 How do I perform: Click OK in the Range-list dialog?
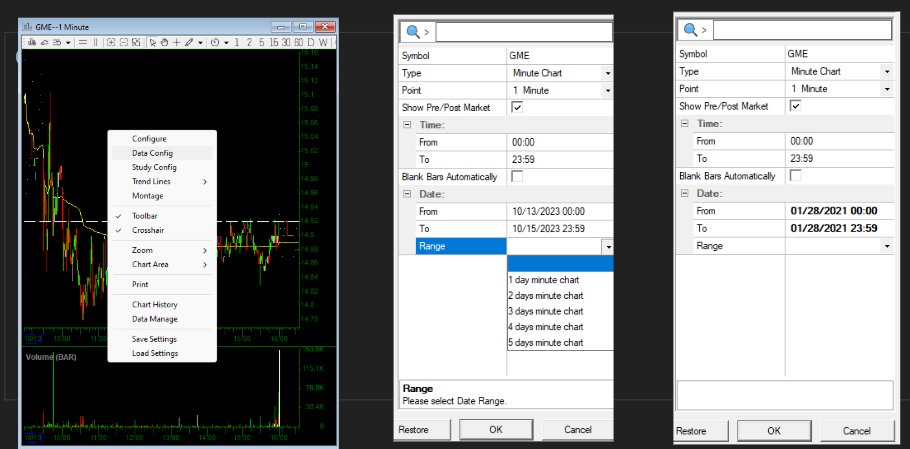496,430
